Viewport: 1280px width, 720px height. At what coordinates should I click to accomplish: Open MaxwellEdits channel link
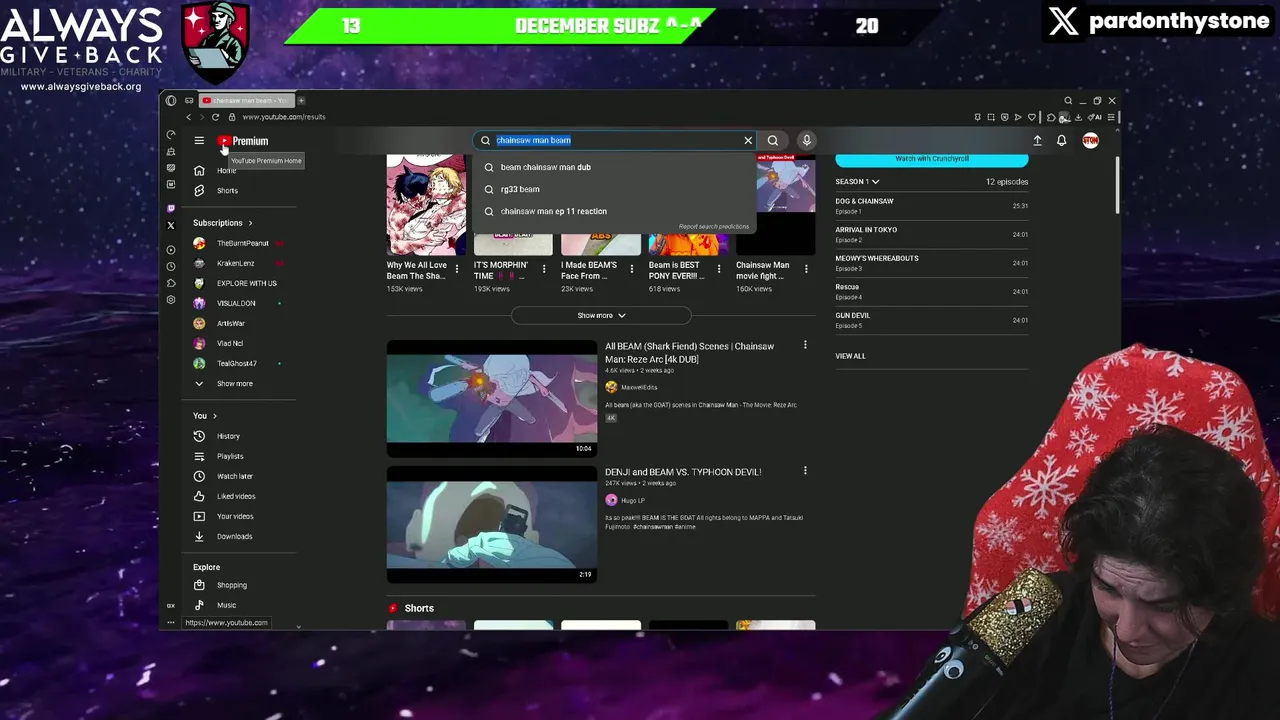(x=639, y=387)
